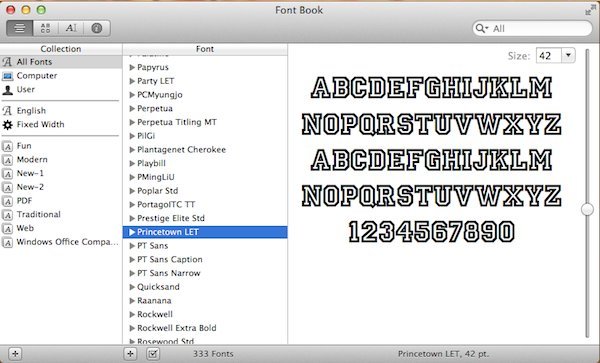The width and height of the screenshot is (600, 363).
Task: Select the Traditional collection label
Action: [x=38, y=215]
